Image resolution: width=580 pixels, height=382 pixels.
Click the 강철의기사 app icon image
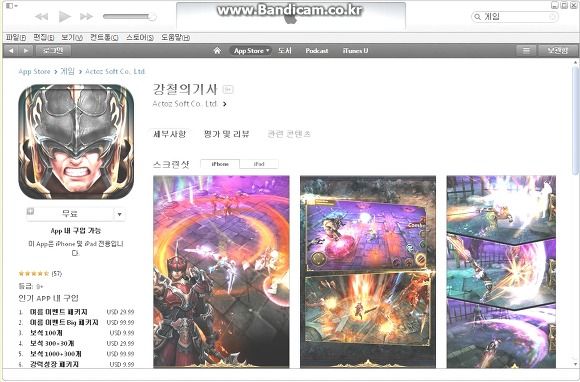pyautogui.click(x=76, y=142)
